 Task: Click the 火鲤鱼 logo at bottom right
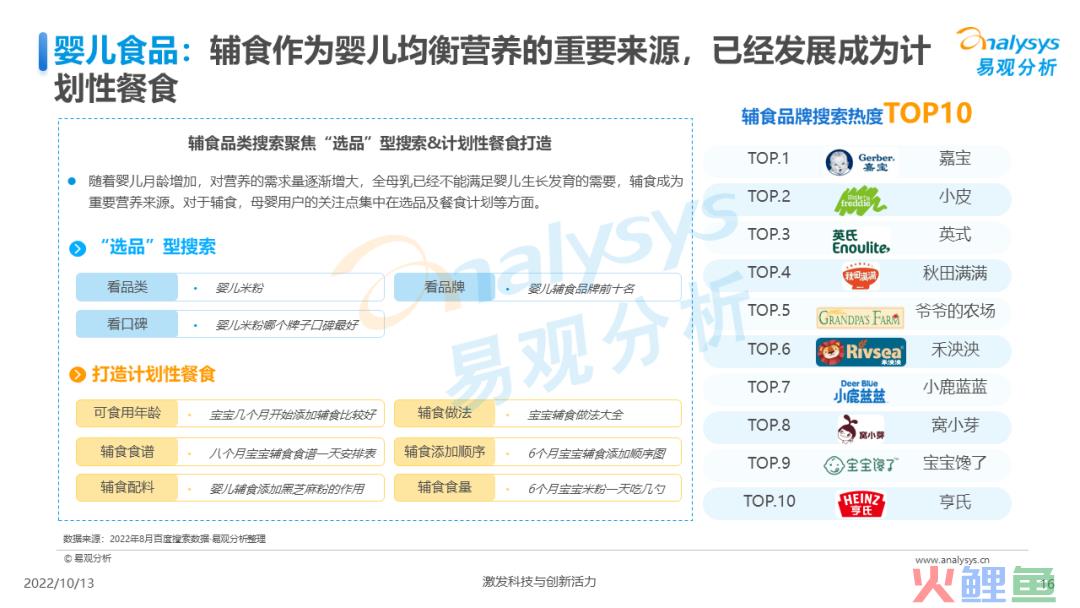coord(985,585)
